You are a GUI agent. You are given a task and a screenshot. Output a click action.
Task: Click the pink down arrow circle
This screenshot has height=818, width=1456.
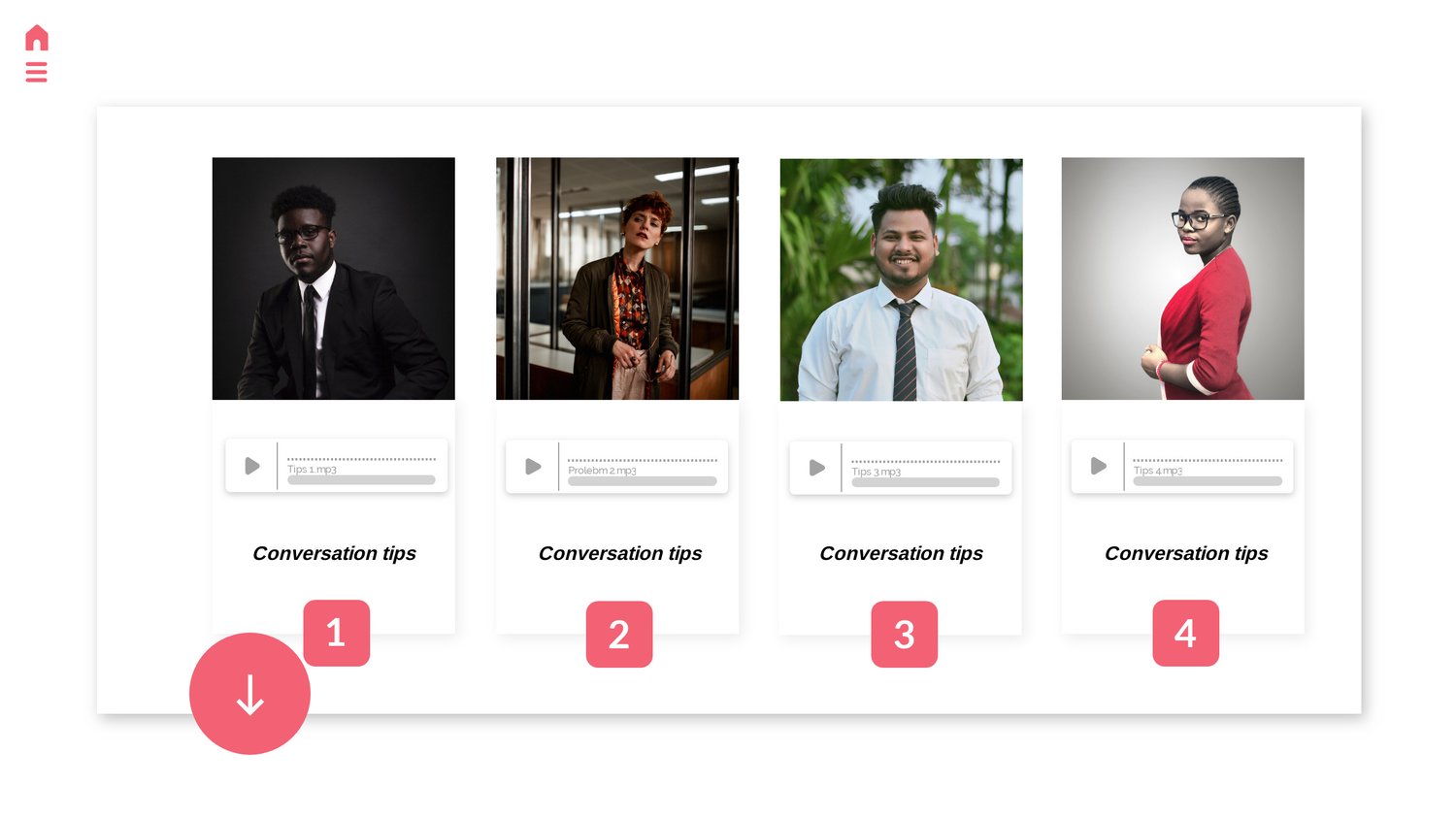click(x=249, y=694)
